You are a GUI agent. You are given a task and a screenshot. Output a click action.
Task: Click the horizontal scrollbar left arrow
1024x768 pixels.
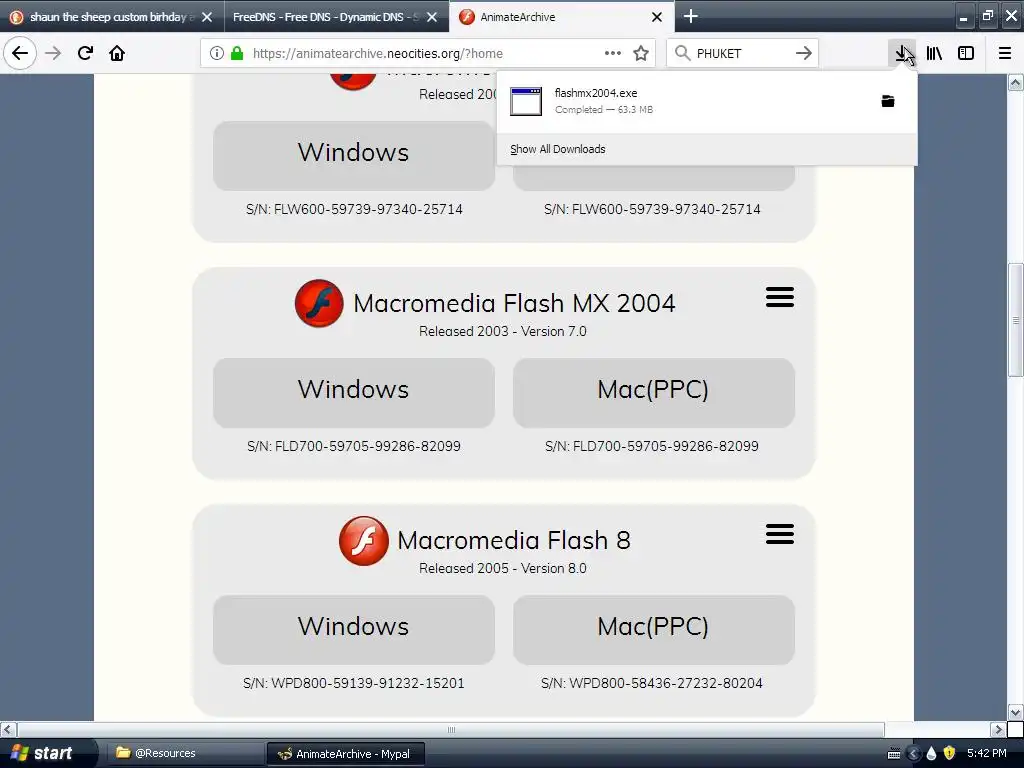click(8, 729)
